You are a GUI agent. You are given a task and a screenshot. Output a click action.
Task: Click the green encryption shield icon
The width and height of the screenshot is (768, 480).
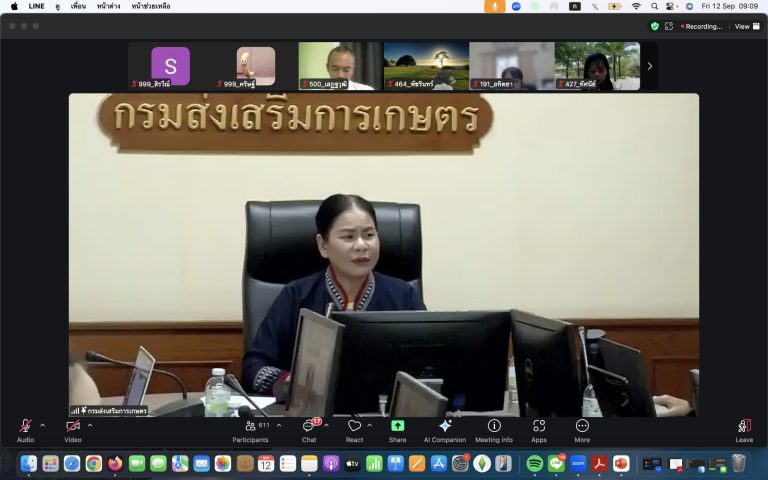tap(655, 26)
